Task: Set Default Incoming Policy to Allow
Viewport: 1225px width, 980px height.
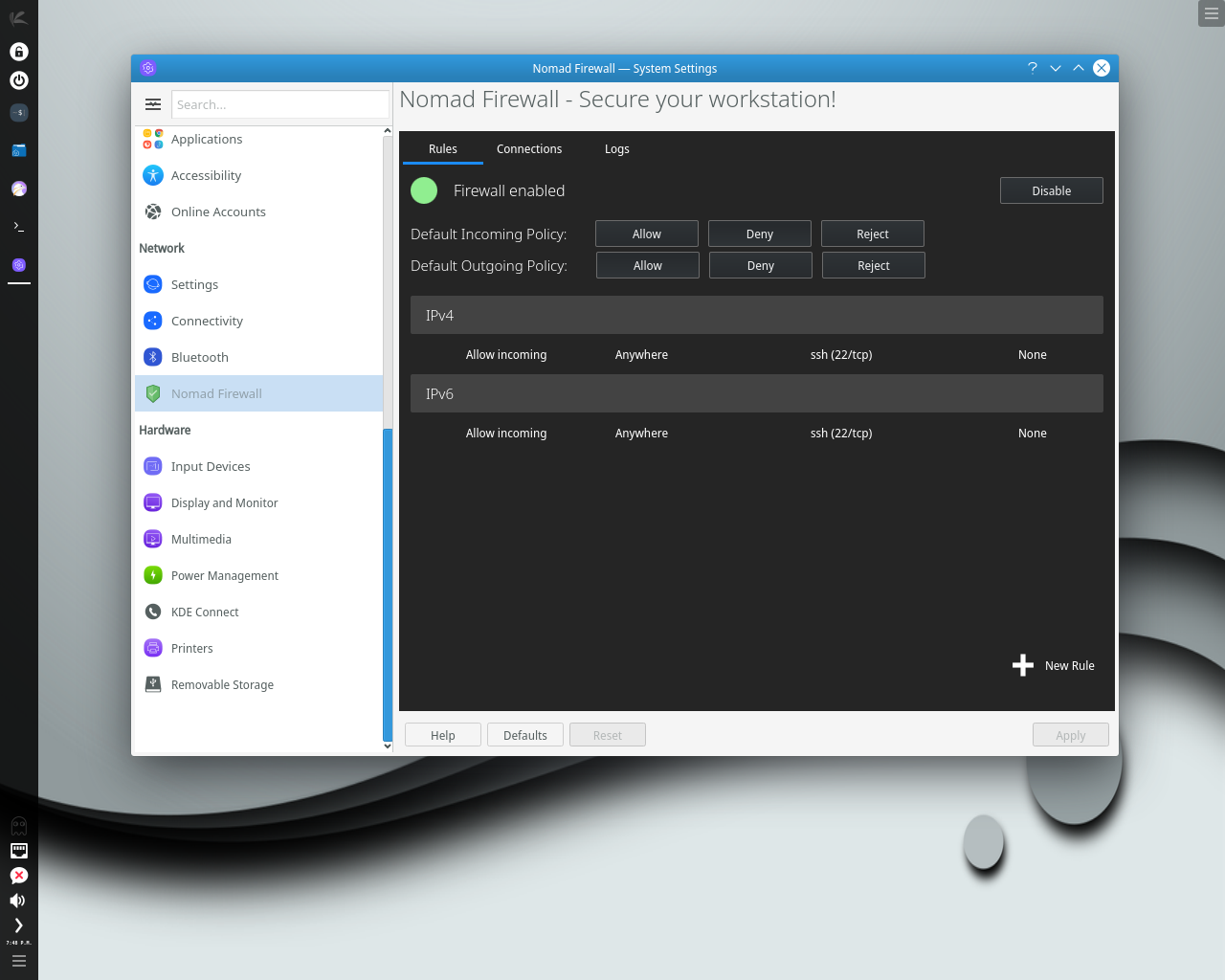Action: pos(647,234)
